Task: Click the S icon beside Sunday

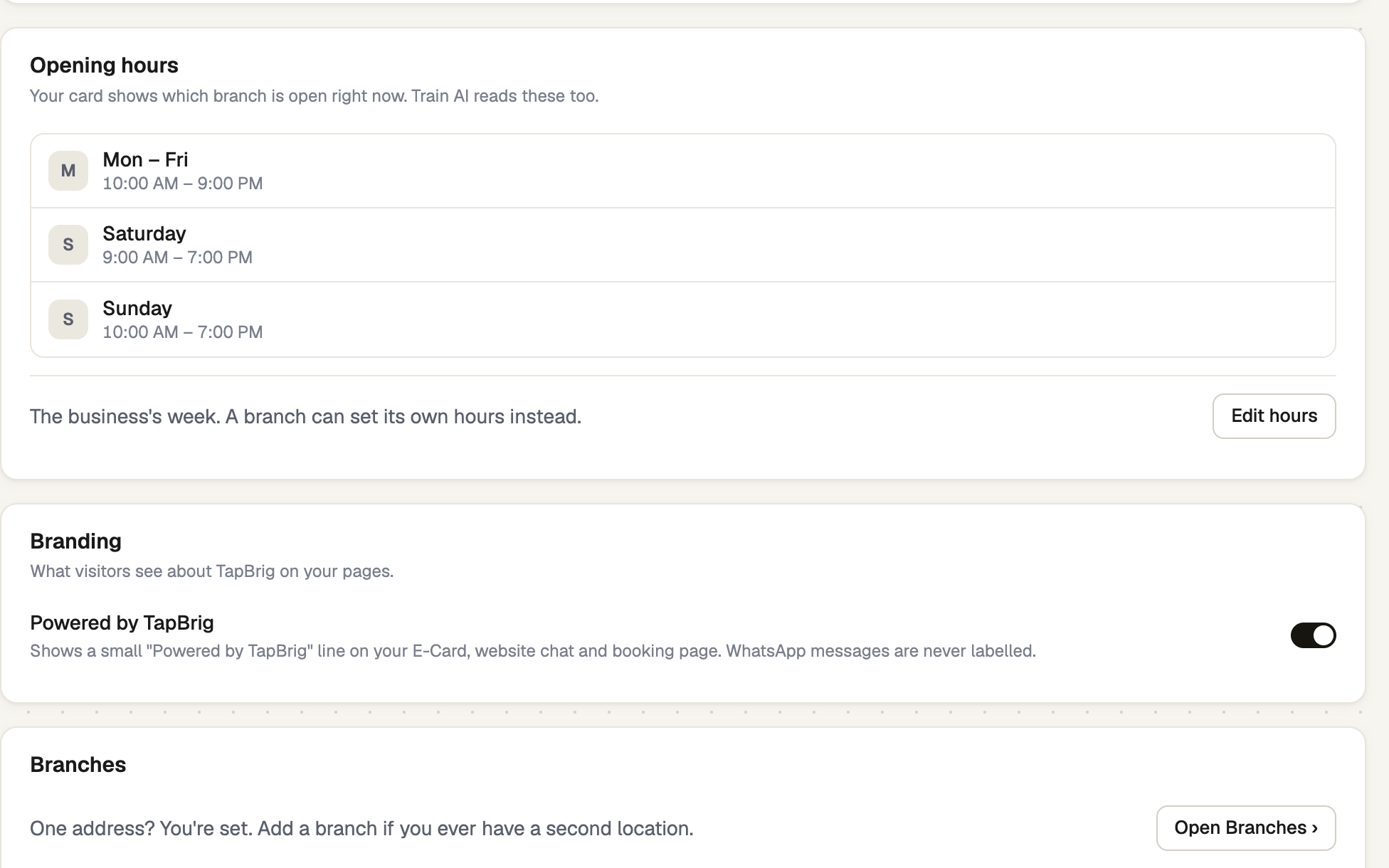Action: (68, 319)
